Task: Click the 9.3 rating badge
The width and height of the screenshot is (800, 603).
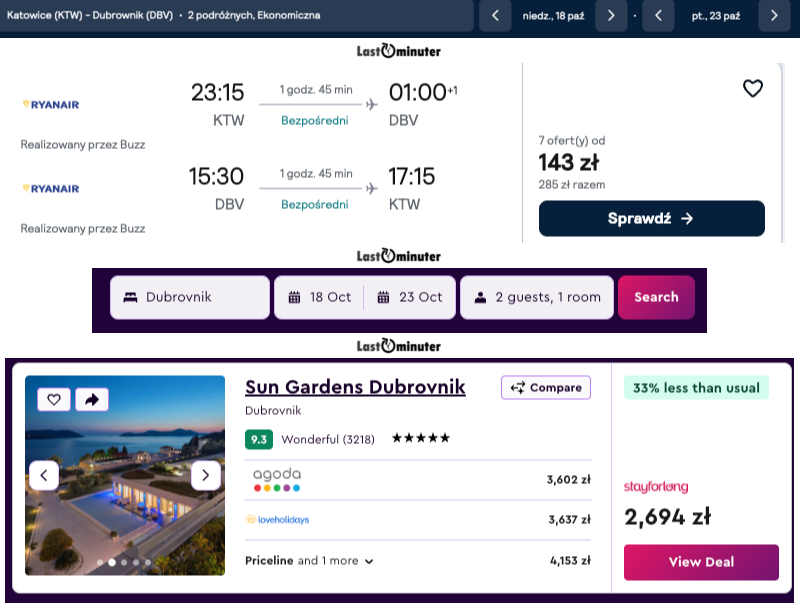Action: pos(259,440)
